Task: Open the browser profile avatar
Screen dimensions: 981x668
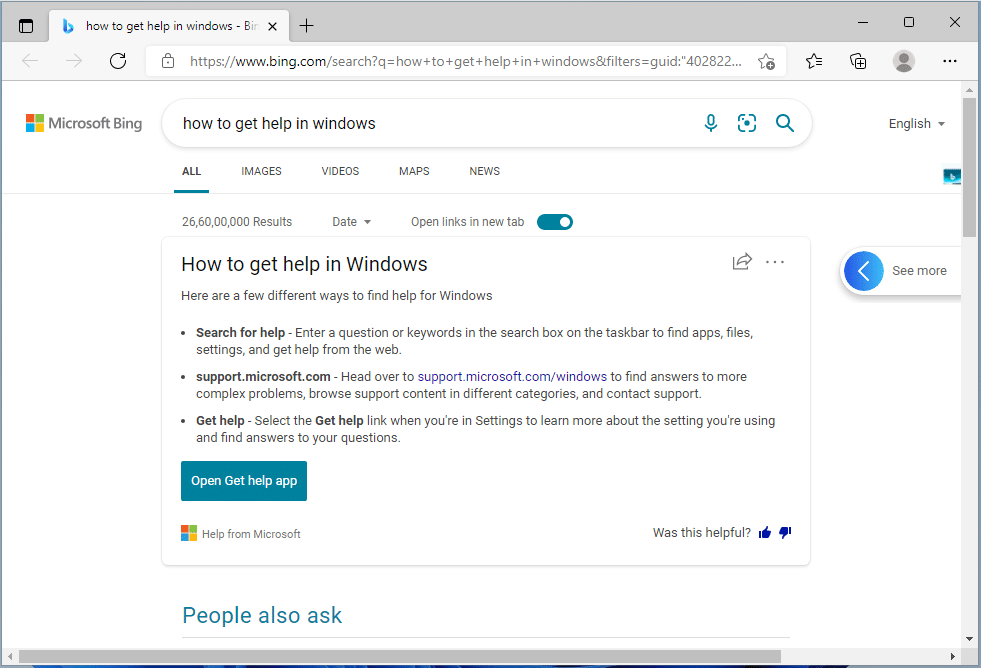Action: click(x=903, y=61)
